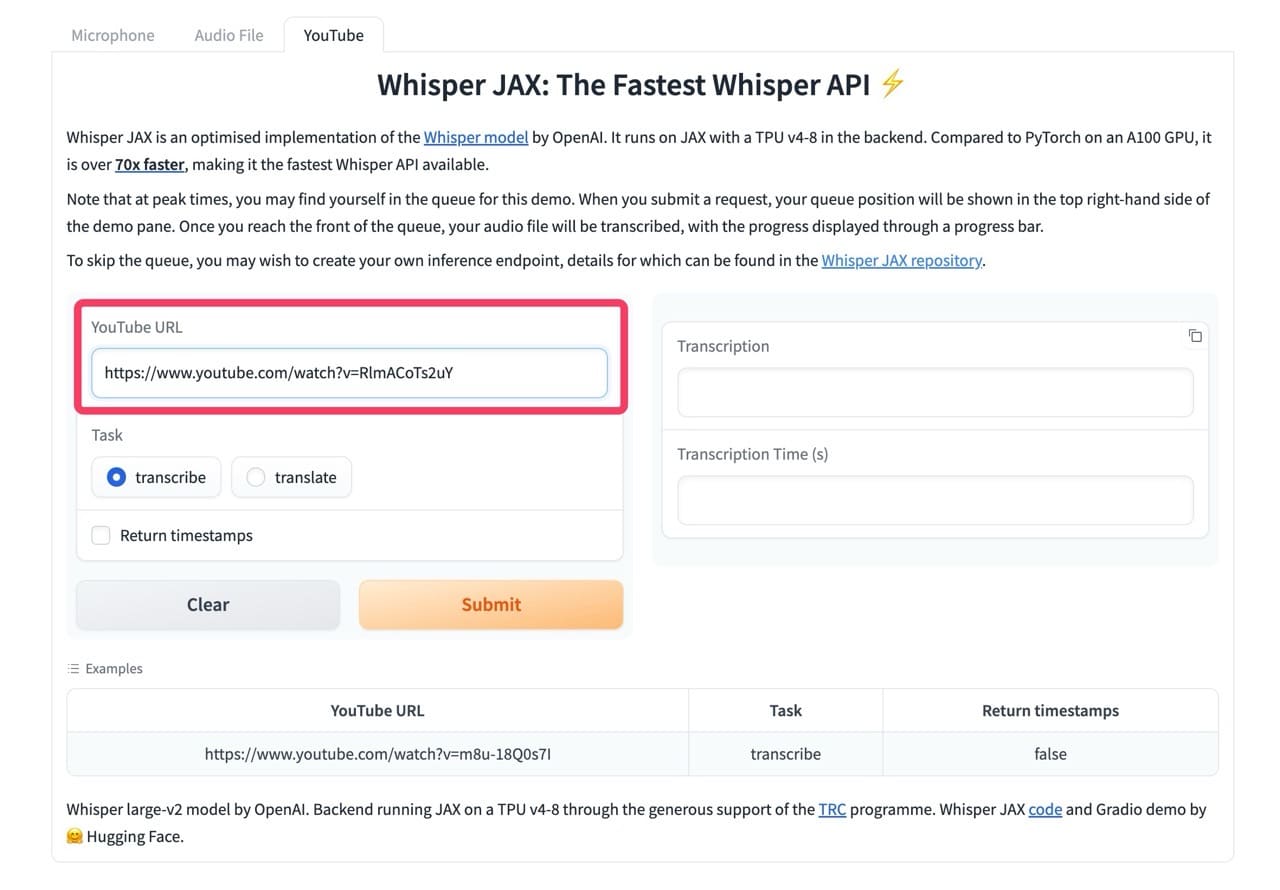
Task: Click the Transcription Time (s) field
Action: click(x=935, y=500)
